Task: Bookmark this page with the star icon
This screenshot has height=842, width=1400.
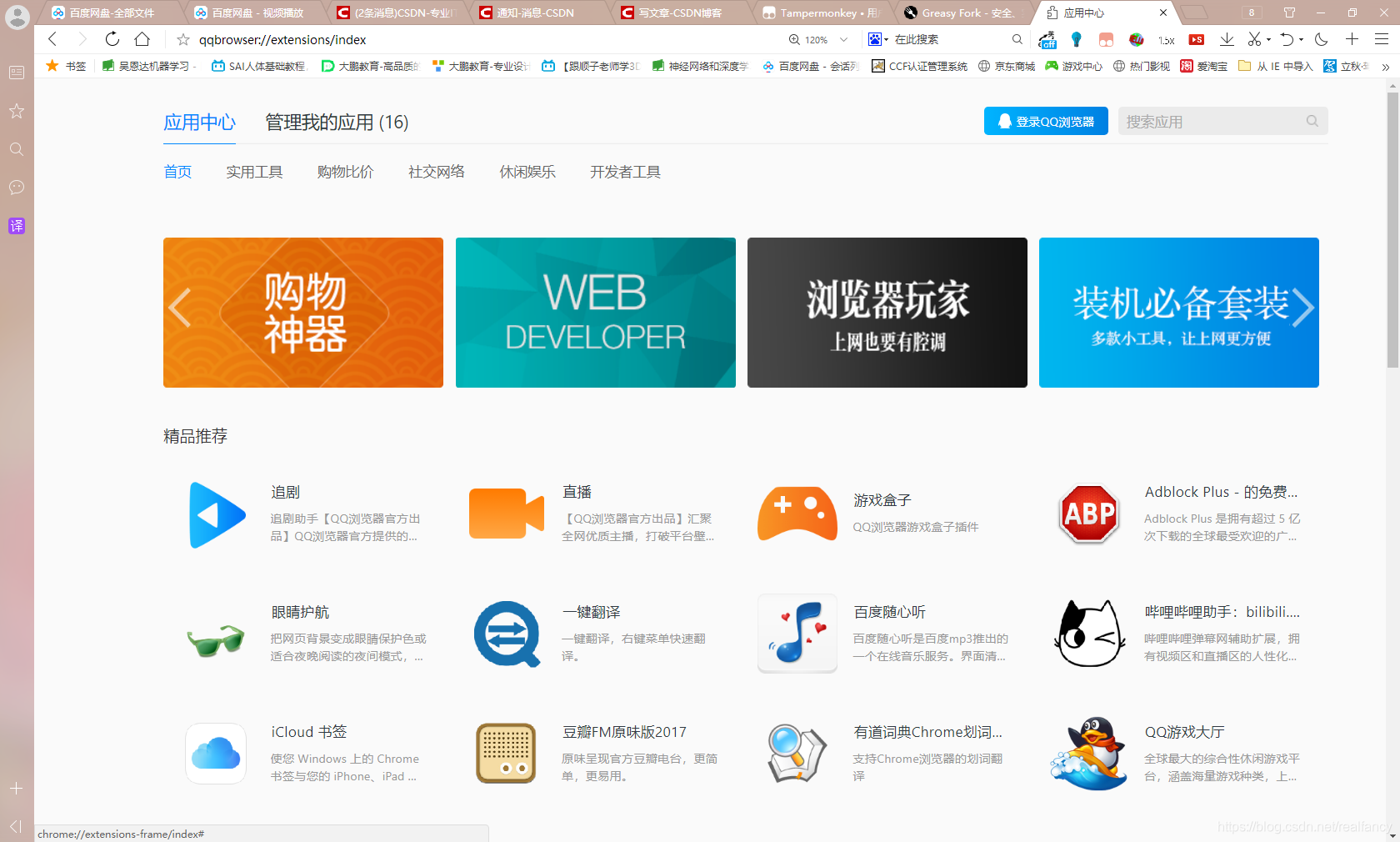Action: tap(183, 39)
